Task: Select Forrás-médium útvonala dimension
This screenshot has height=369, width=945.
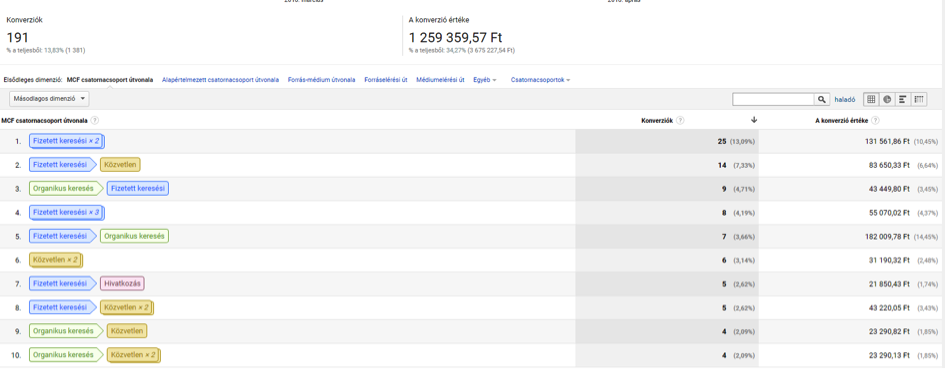Action: (321, 80)
